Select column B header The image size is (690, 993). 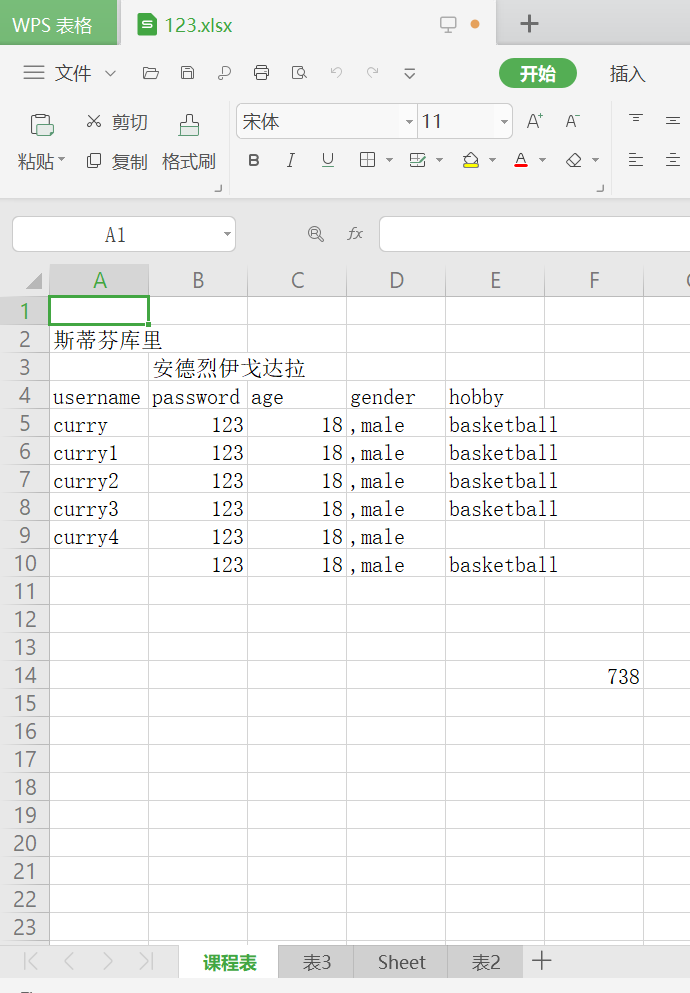tap(198, 281)
